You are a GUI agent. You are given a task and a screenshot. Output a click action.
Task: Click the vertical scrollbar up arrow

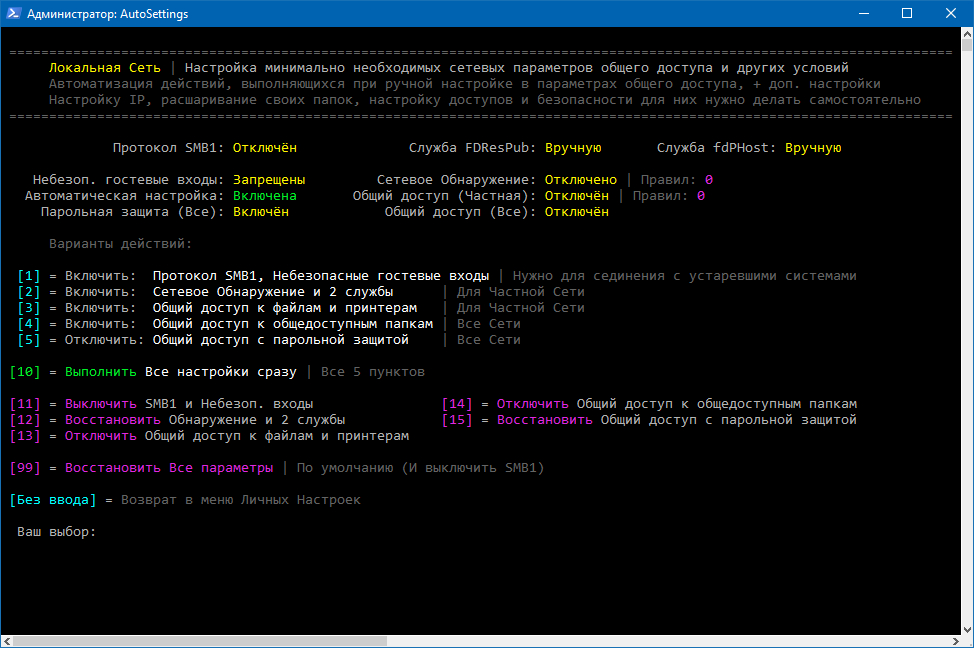(x=967, y=33)
